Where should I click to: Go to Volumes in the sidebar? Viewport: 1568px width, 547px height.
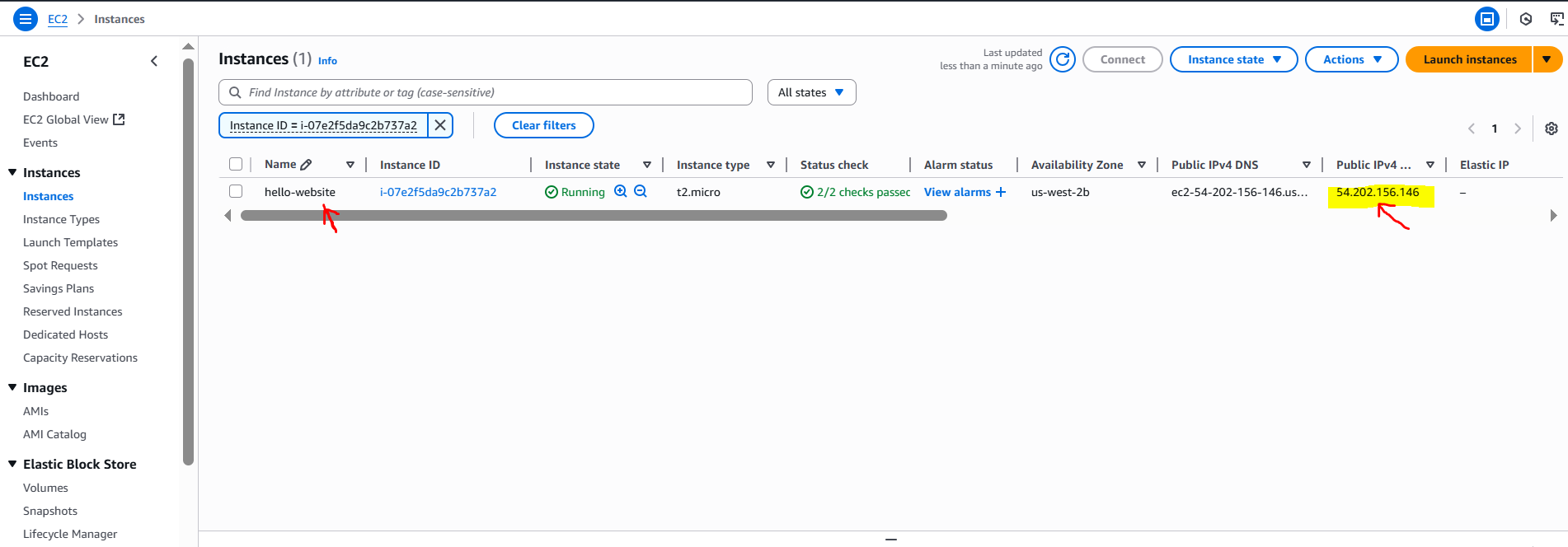pos(45,488)
